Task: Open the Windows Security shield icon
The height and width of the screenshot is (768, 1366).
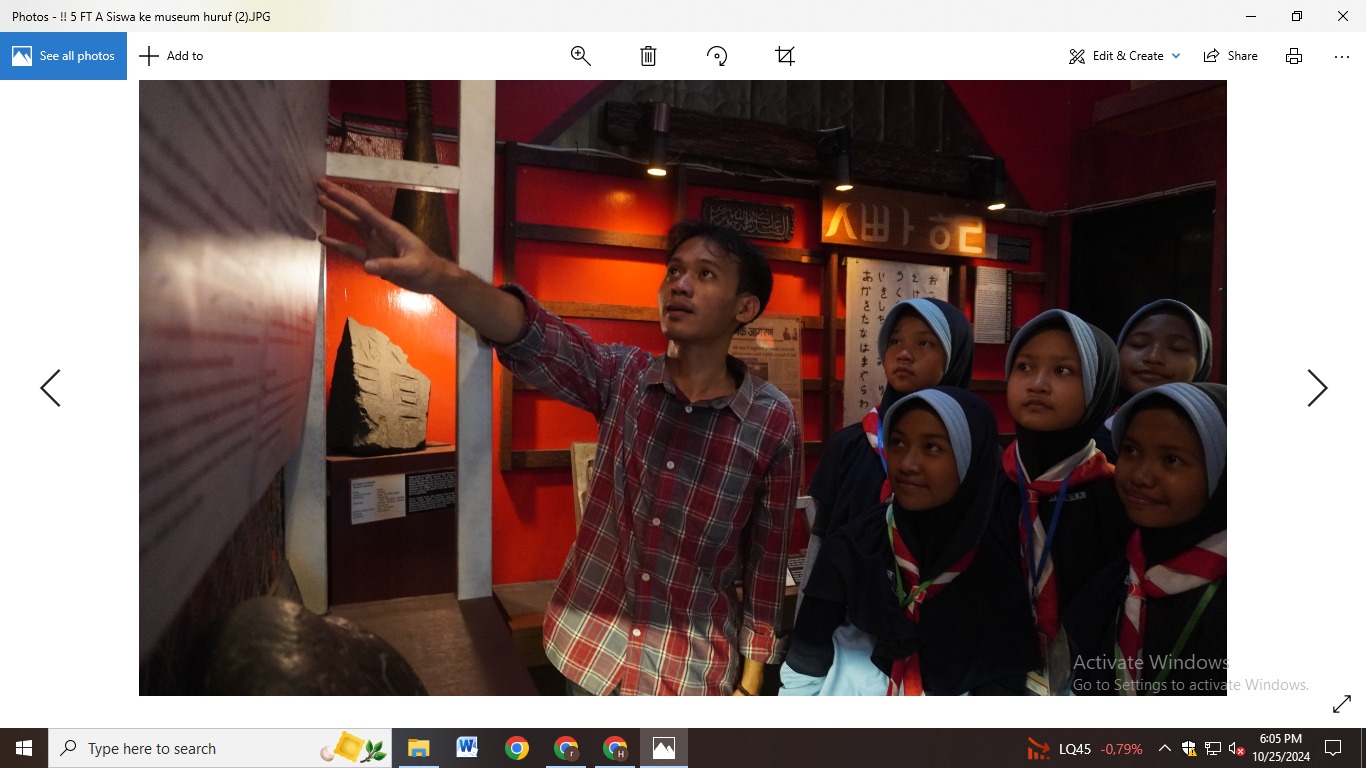Action: (x=1189, y=748)
